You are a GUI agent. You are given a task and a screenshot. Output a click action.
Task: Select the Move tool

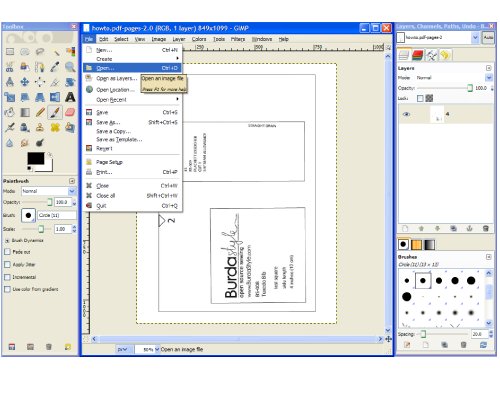click(25, 82)
